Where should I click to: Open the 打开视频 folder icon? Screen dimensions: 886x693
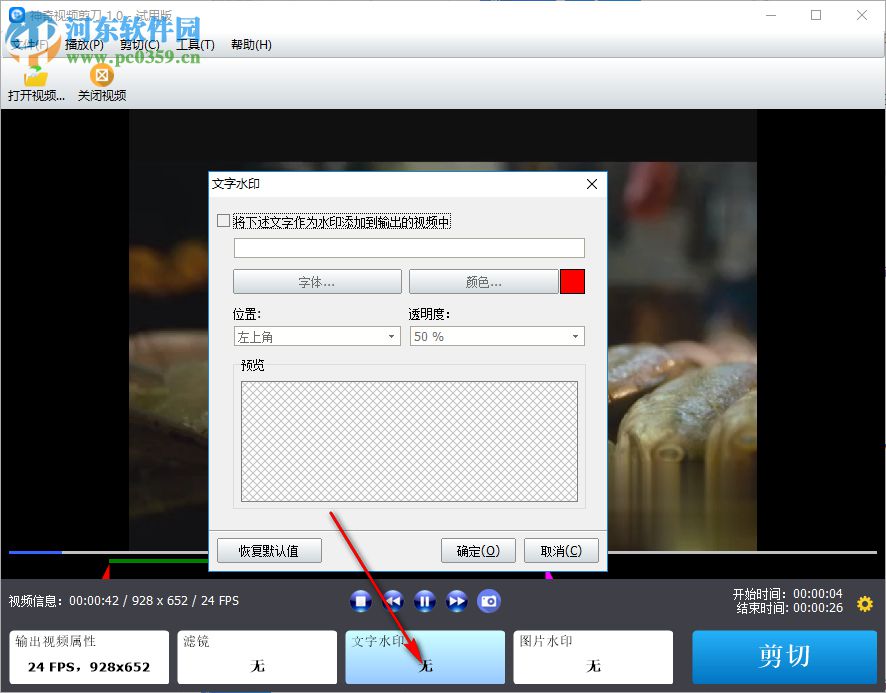(36, 75)
